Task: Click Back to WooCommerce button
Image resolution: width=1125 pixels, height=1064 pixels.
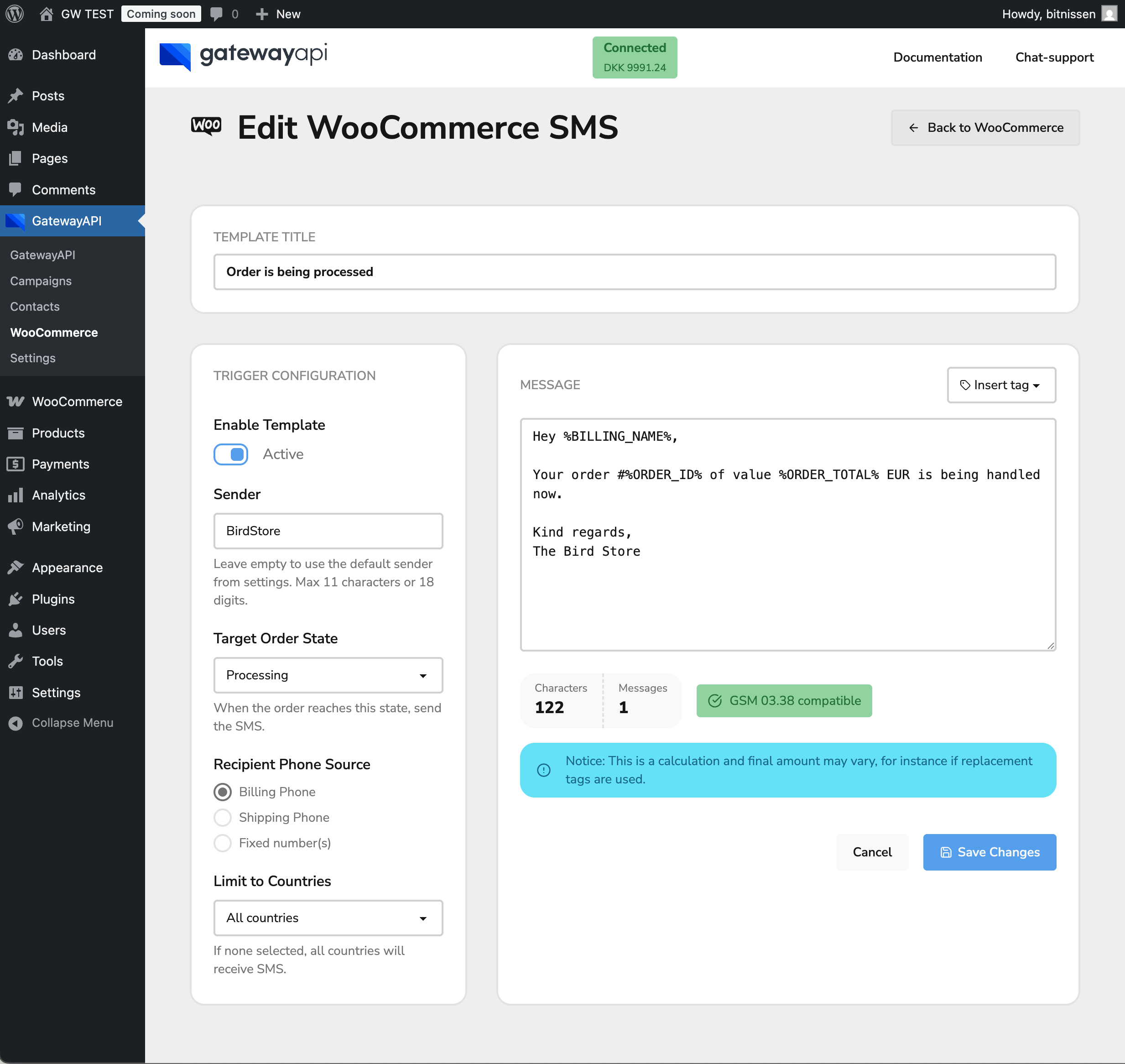Action: [x=985, y=128]
